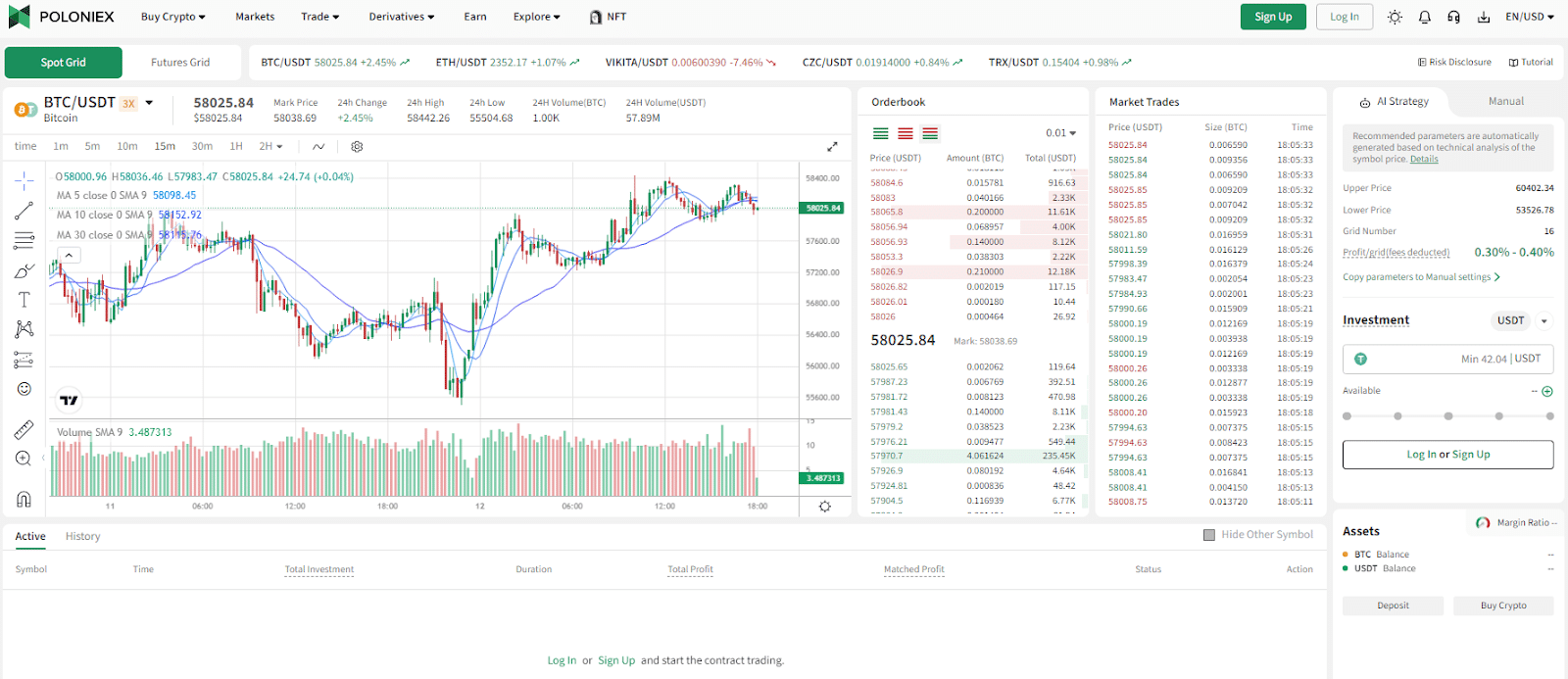Open the chart axis settings gear
This screenshot has height=679, width=1568.
(x=825, y=507)
